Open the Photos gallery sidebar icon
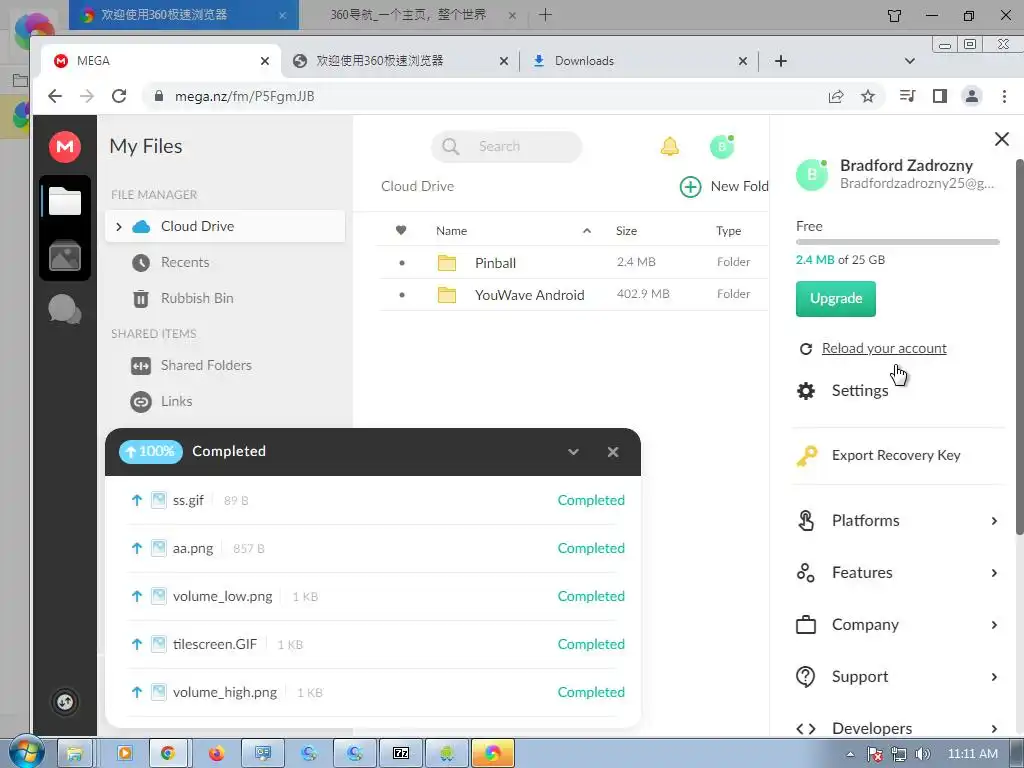Image resolution: width=1024 pixels, height=768 pixels. tap(65, 255)
